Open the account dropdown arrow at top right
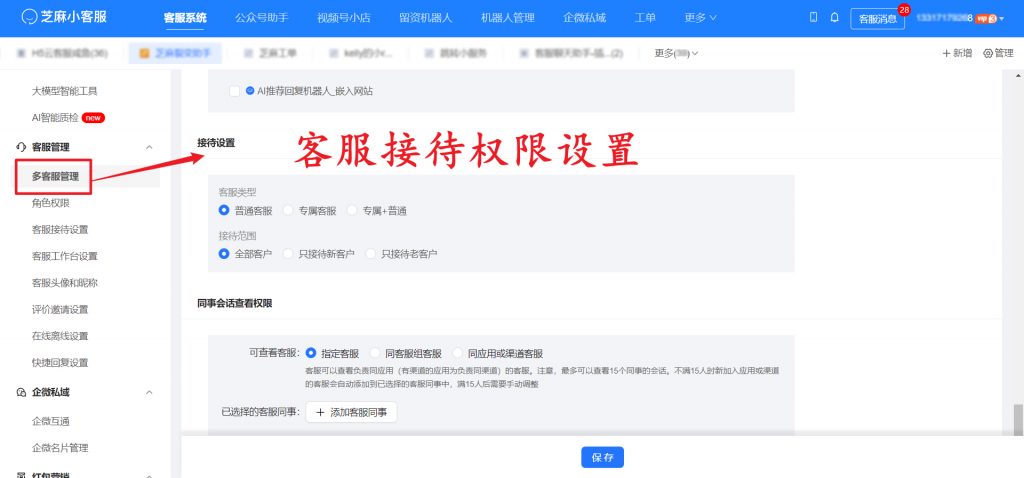 pyautogui.click(x=1002, y=19)
